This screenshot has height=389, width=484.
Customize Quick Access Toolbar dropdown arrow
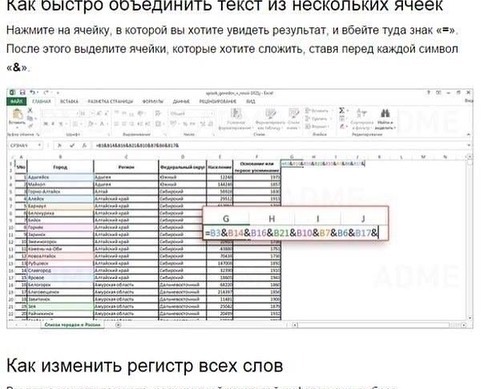pyautogui.click(x=57, y=92)
